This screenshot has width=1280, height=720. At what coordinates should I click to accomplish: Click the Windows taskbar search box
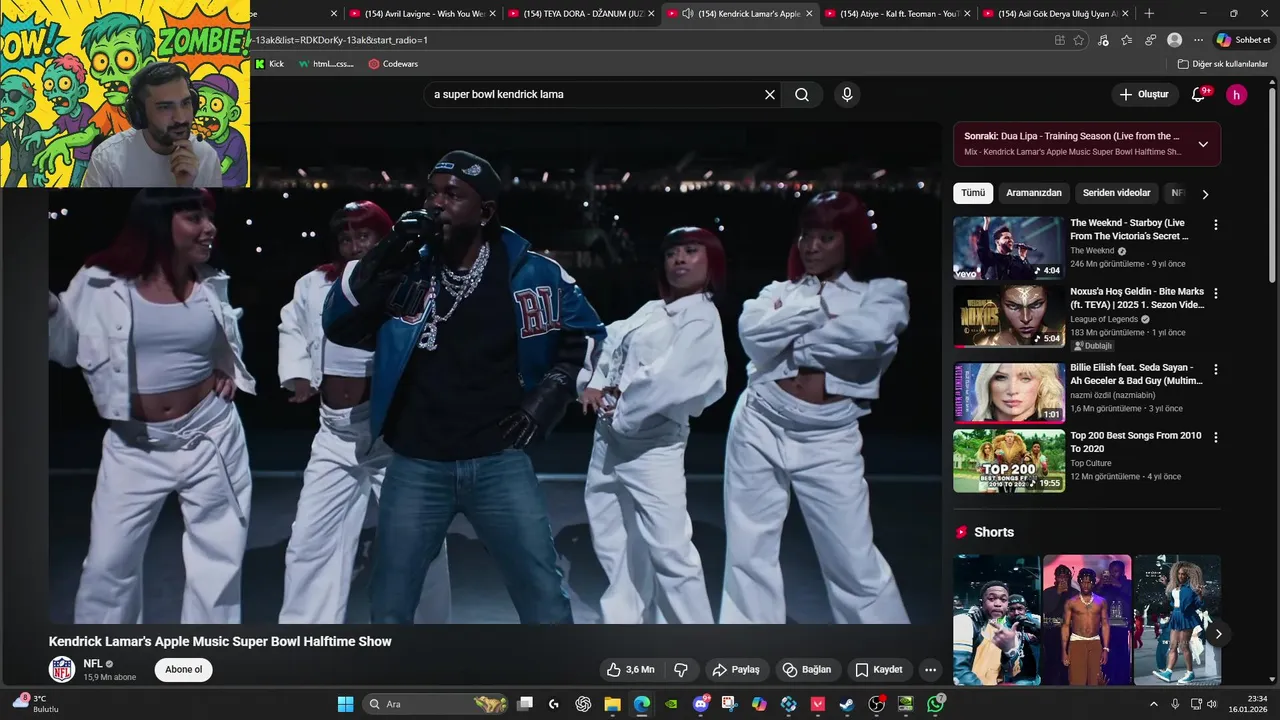434,704
